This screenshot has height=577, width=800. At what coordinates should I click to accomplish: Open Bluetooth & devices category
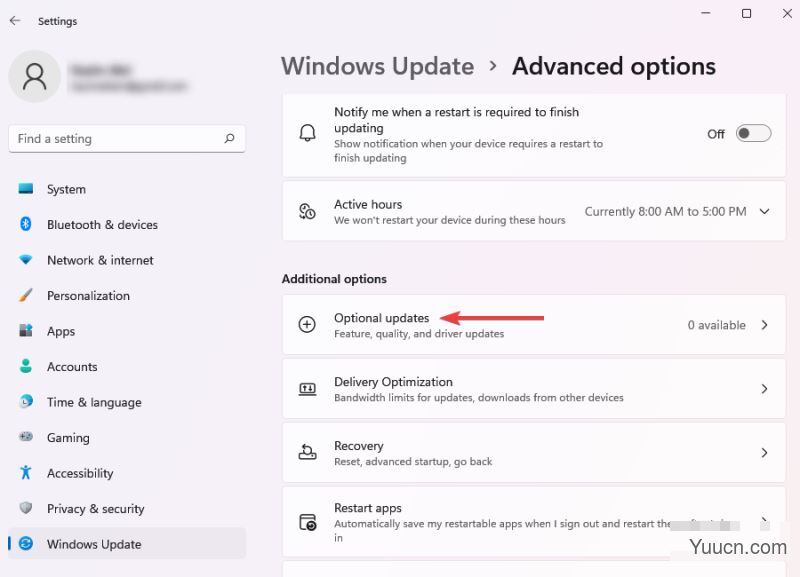coord(127,224)
